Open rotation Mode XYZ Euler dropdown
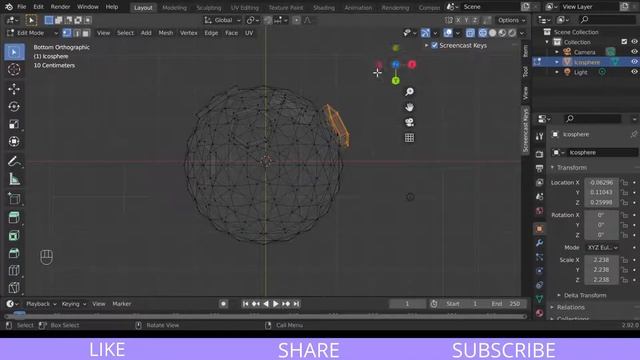Screen dimensions: 640x360 [602, 247]
